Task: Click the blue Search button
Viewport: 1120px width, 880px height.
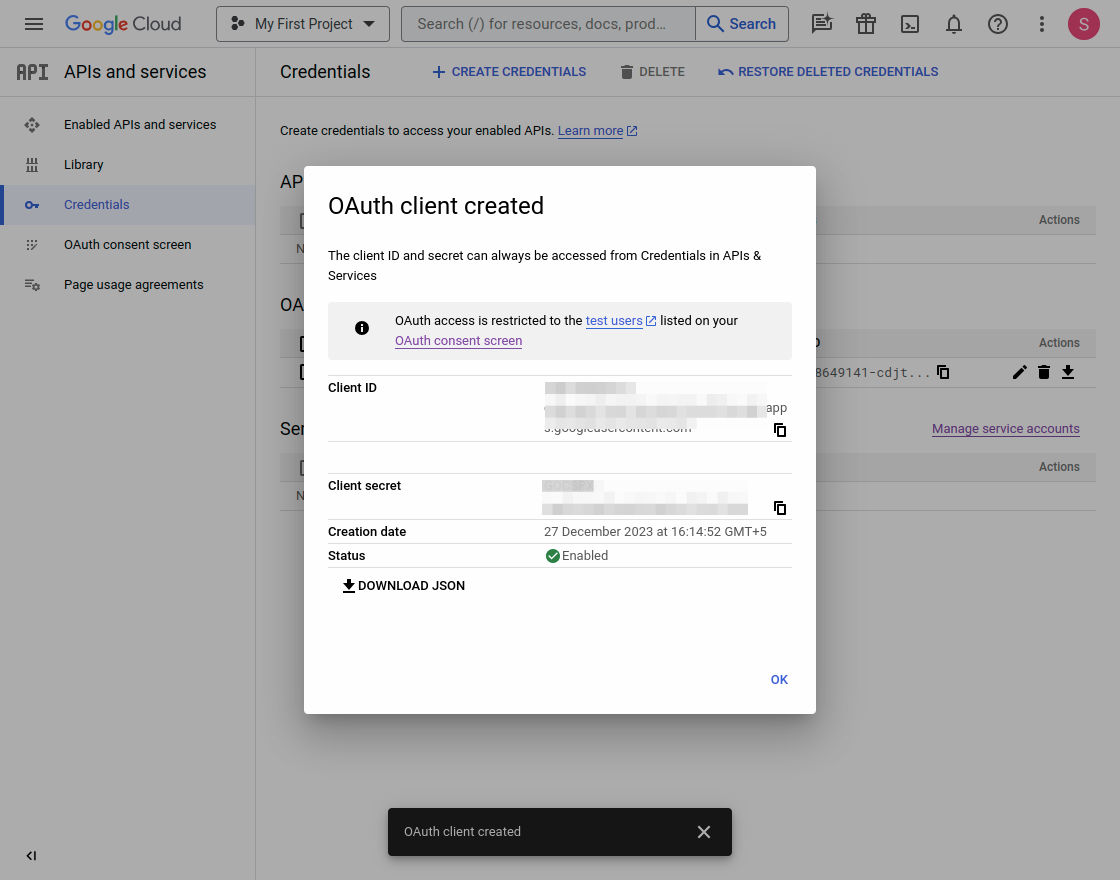Action: 741,24
